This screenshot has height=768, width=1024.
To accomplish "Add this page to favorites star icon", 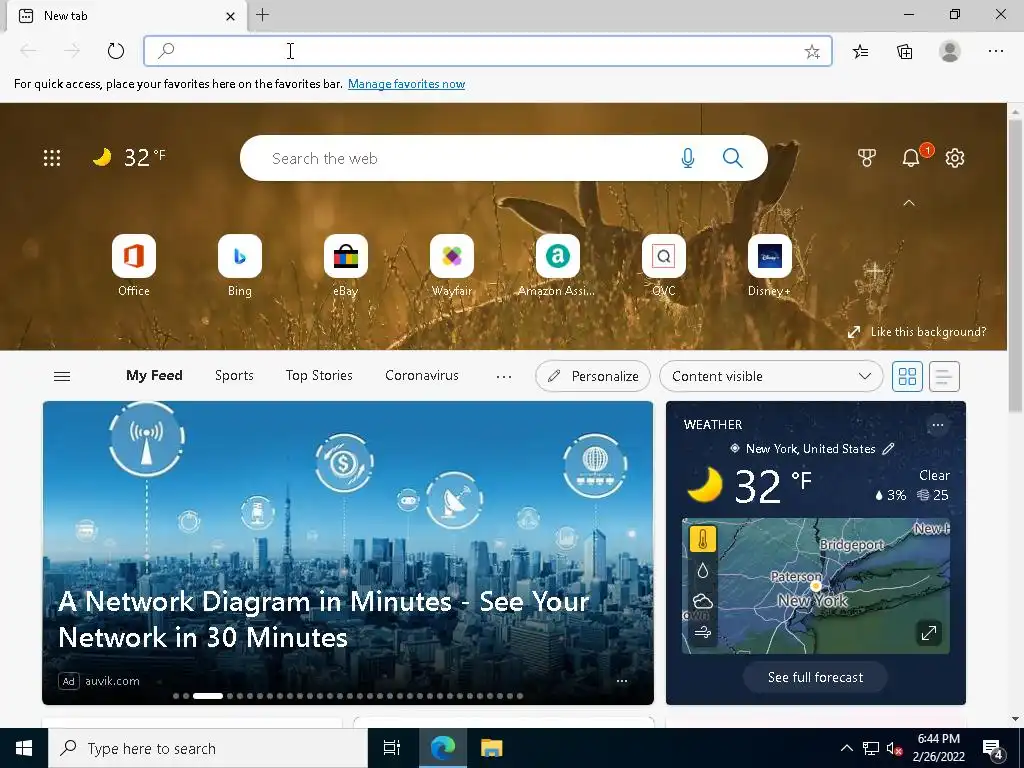I will (x=812, y=52).
